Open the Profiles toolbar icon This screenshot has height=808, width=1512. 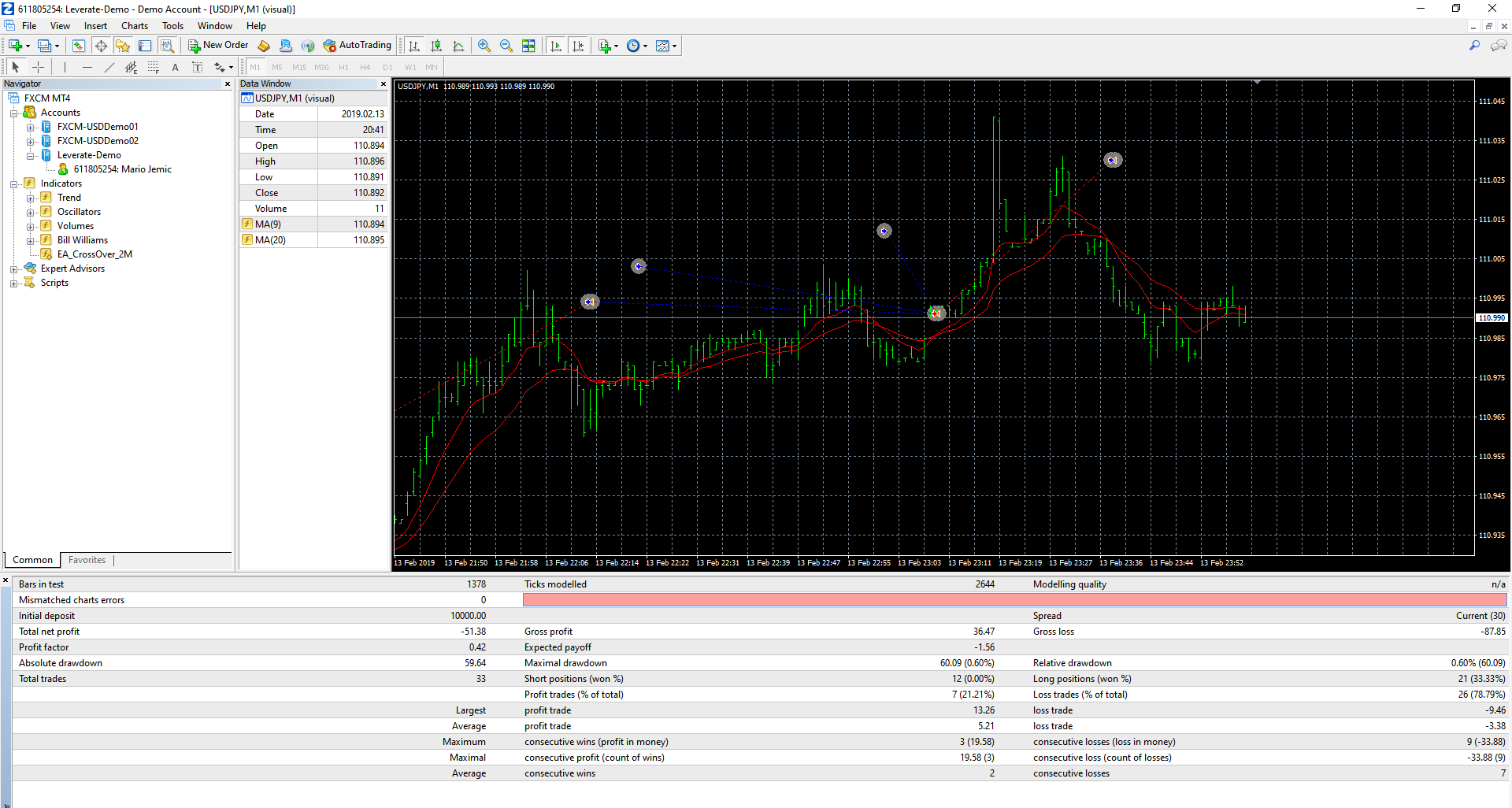[45, 46]
